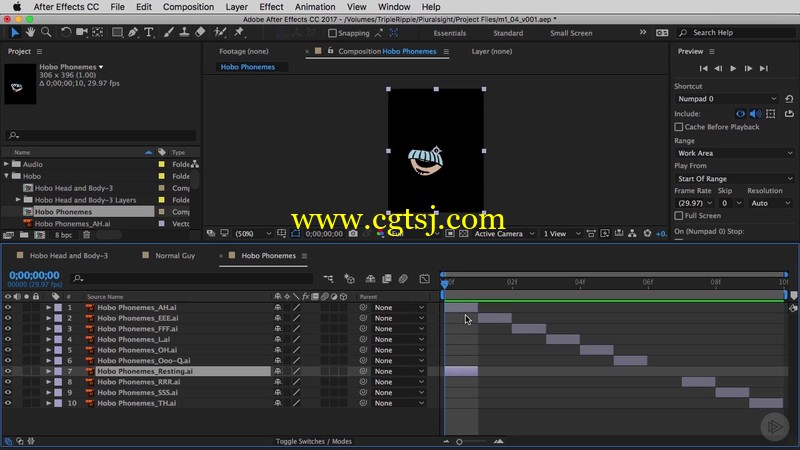Image resolution: width=800 pixels, height=450 pixels.
Task: Select the Eraser tool
Action: [x=200, y=32]
